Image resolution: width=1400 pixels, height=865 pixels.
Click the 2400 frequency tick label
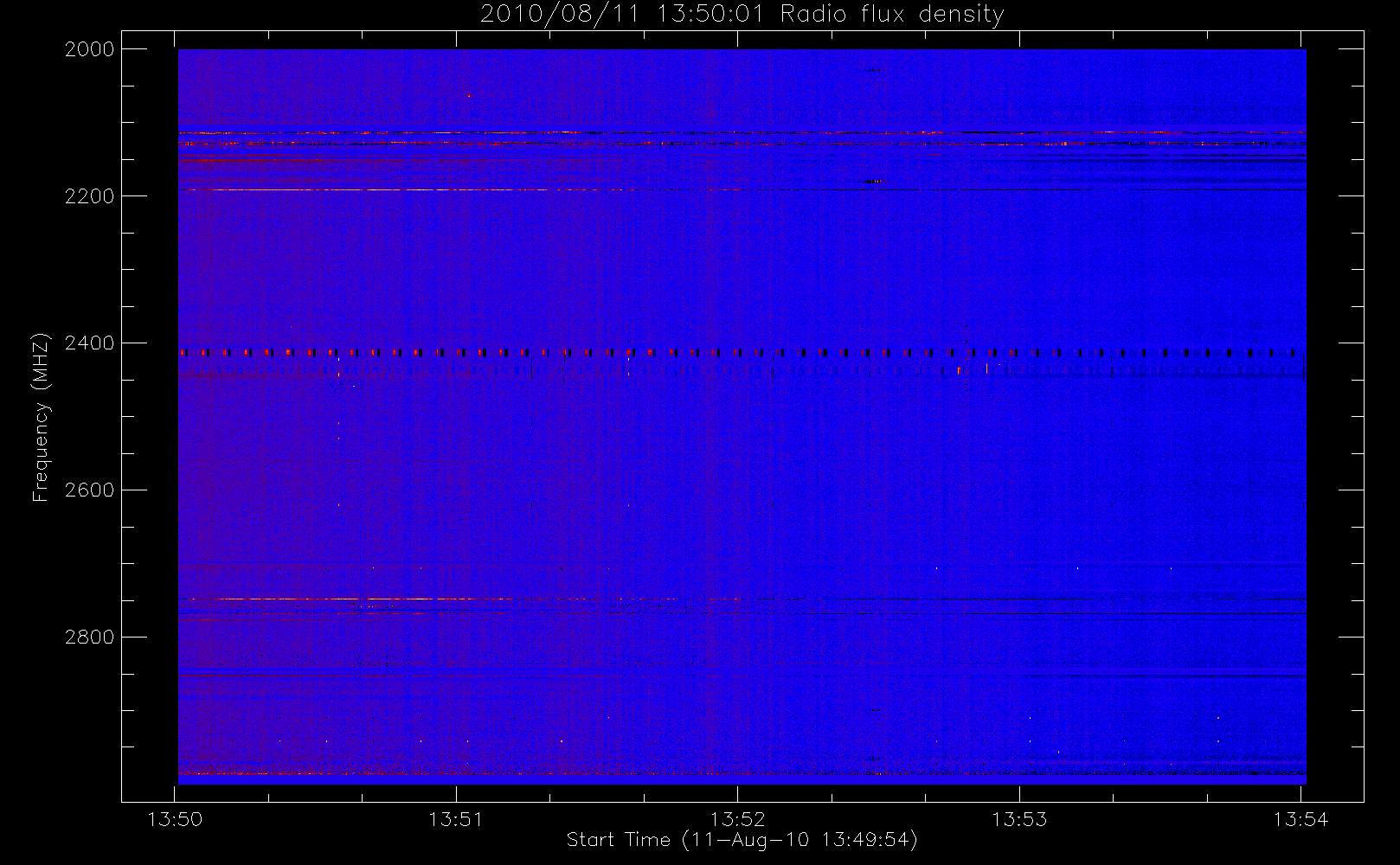pyautogui.click(x=90, y=343)
